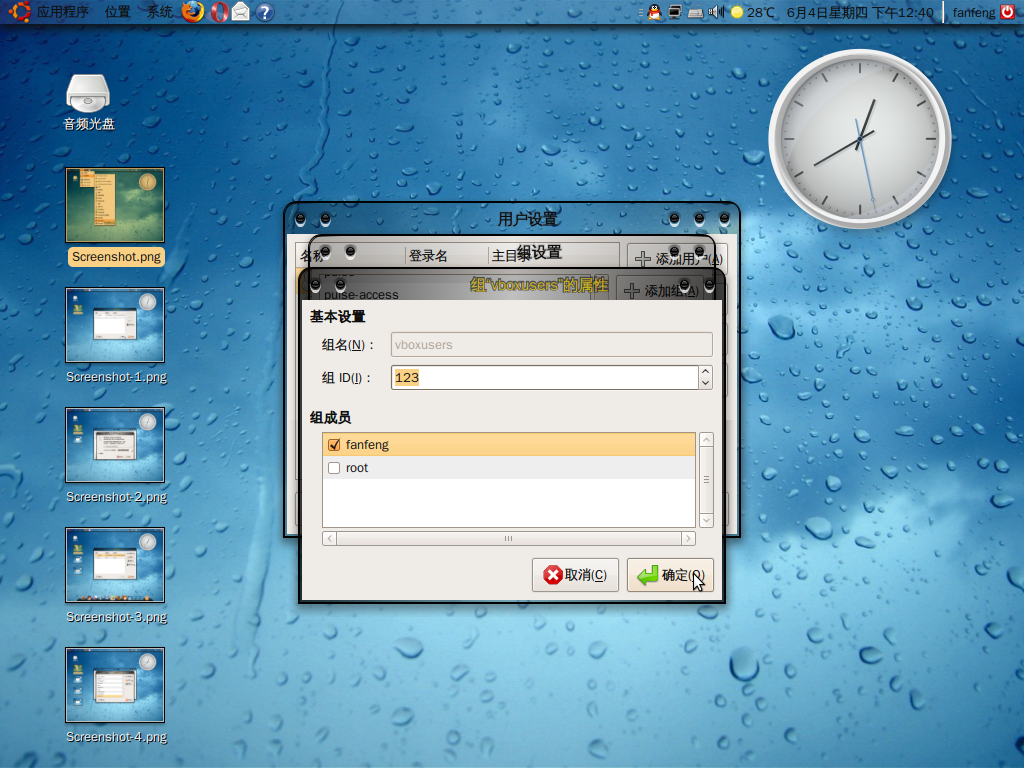Click the group properties dialog title
Image resolution: width=1024 pixels, height=768 pixels.
(539, 285)
